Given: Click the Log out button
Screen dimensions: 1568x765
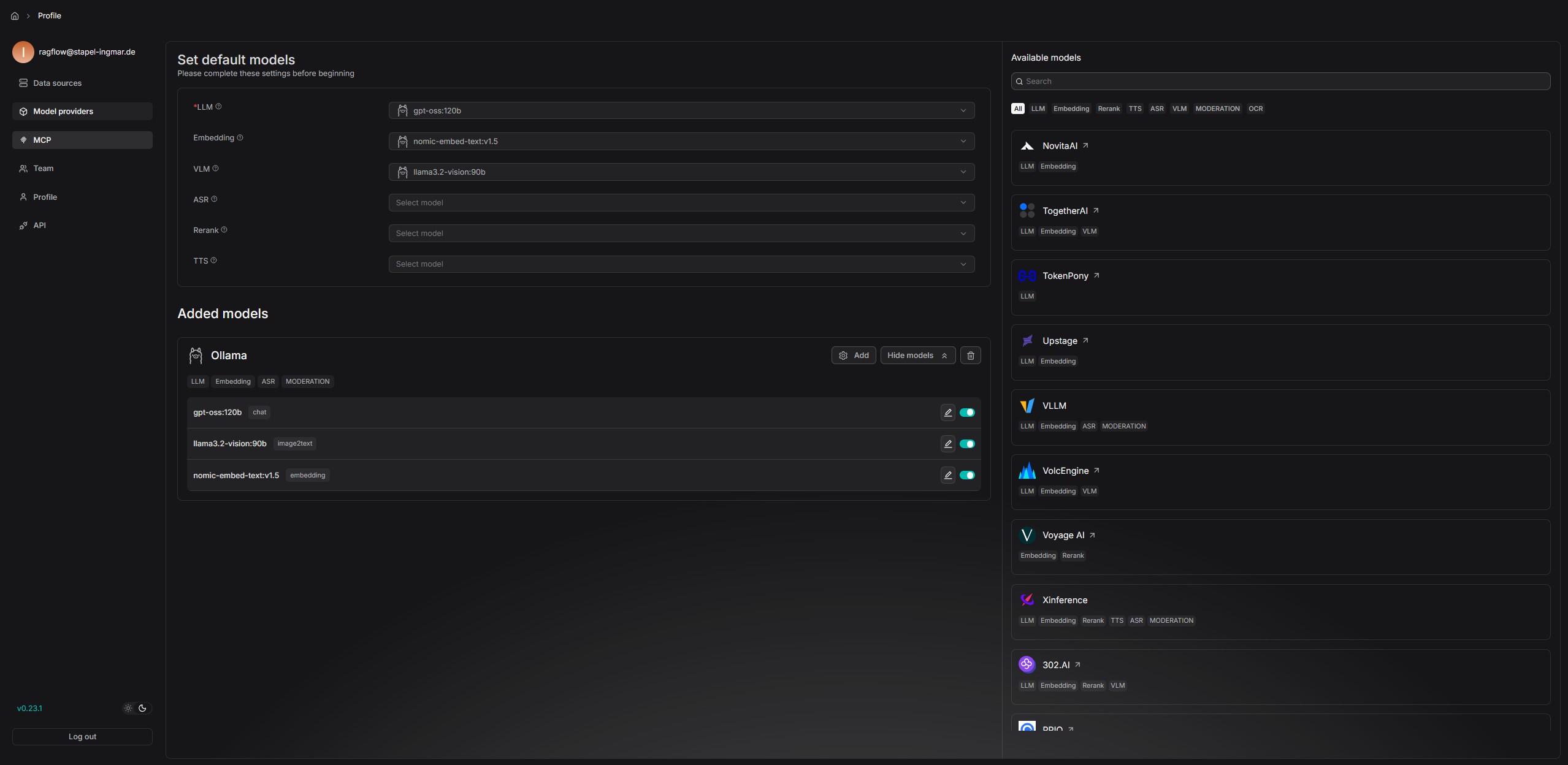Looking at the screenshot, I should (x=82, y=736).
